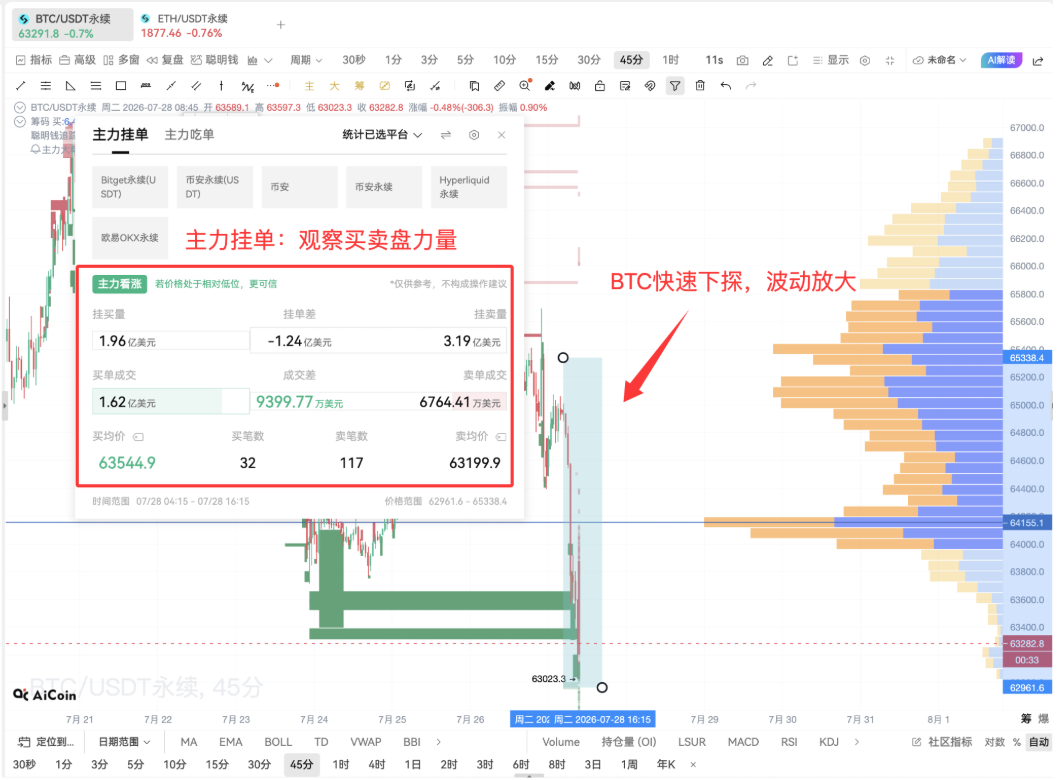
Task: Take a chart screenshot with camera icon
Action: pos(743,60)
